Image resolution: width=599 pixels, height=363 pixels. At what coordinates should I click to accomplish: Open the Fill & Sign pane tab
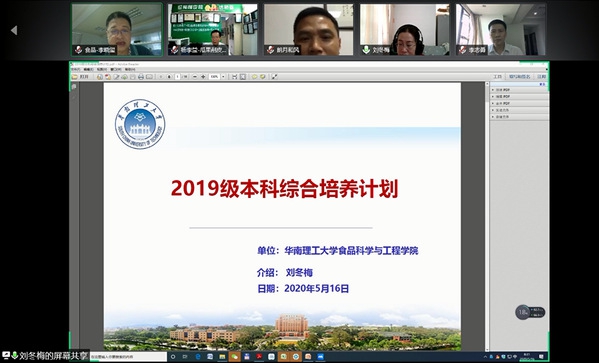click(x=520, y=77)
